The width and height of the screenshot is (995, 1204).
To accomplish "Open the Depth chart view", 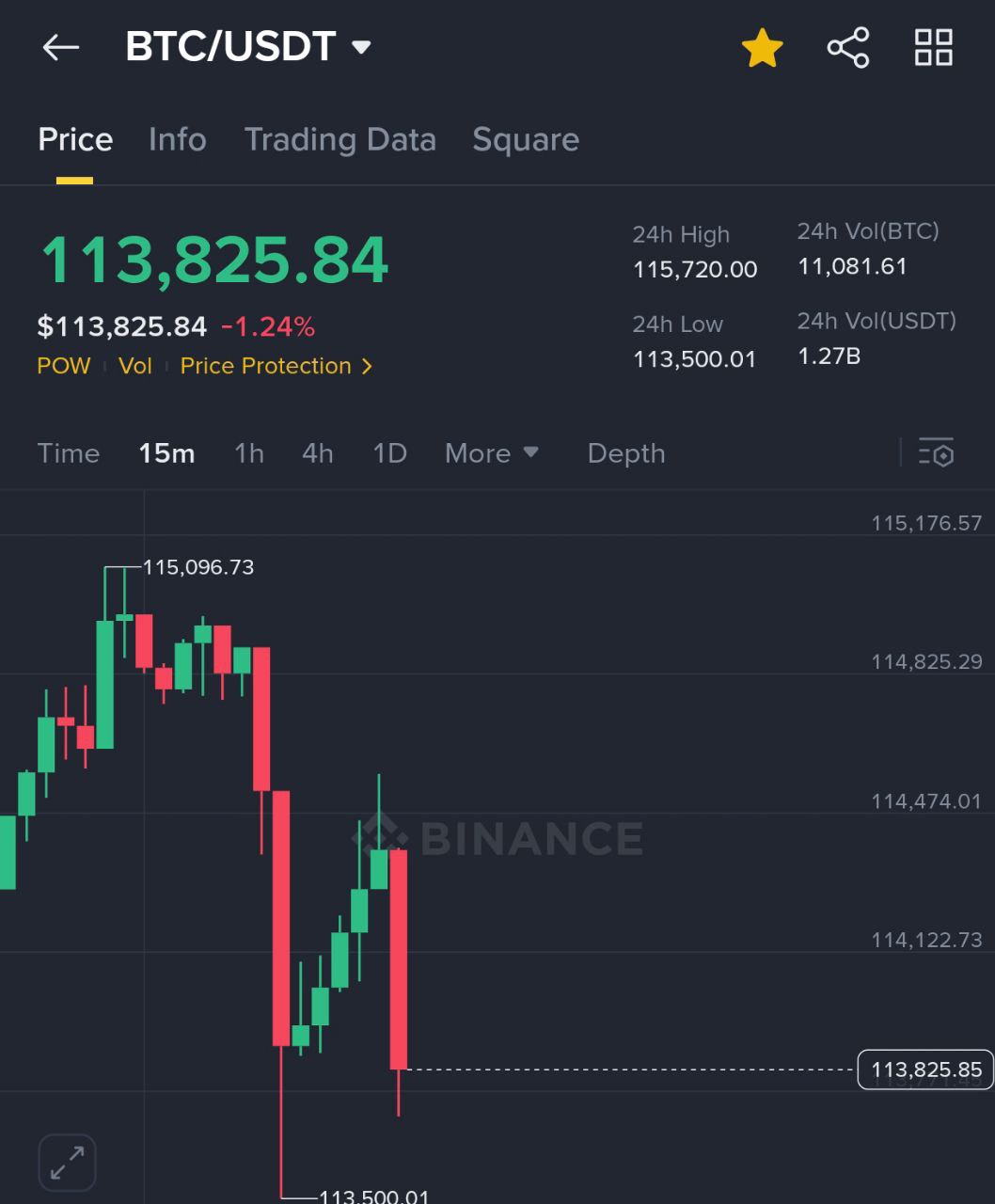I will tap(626, 453).
